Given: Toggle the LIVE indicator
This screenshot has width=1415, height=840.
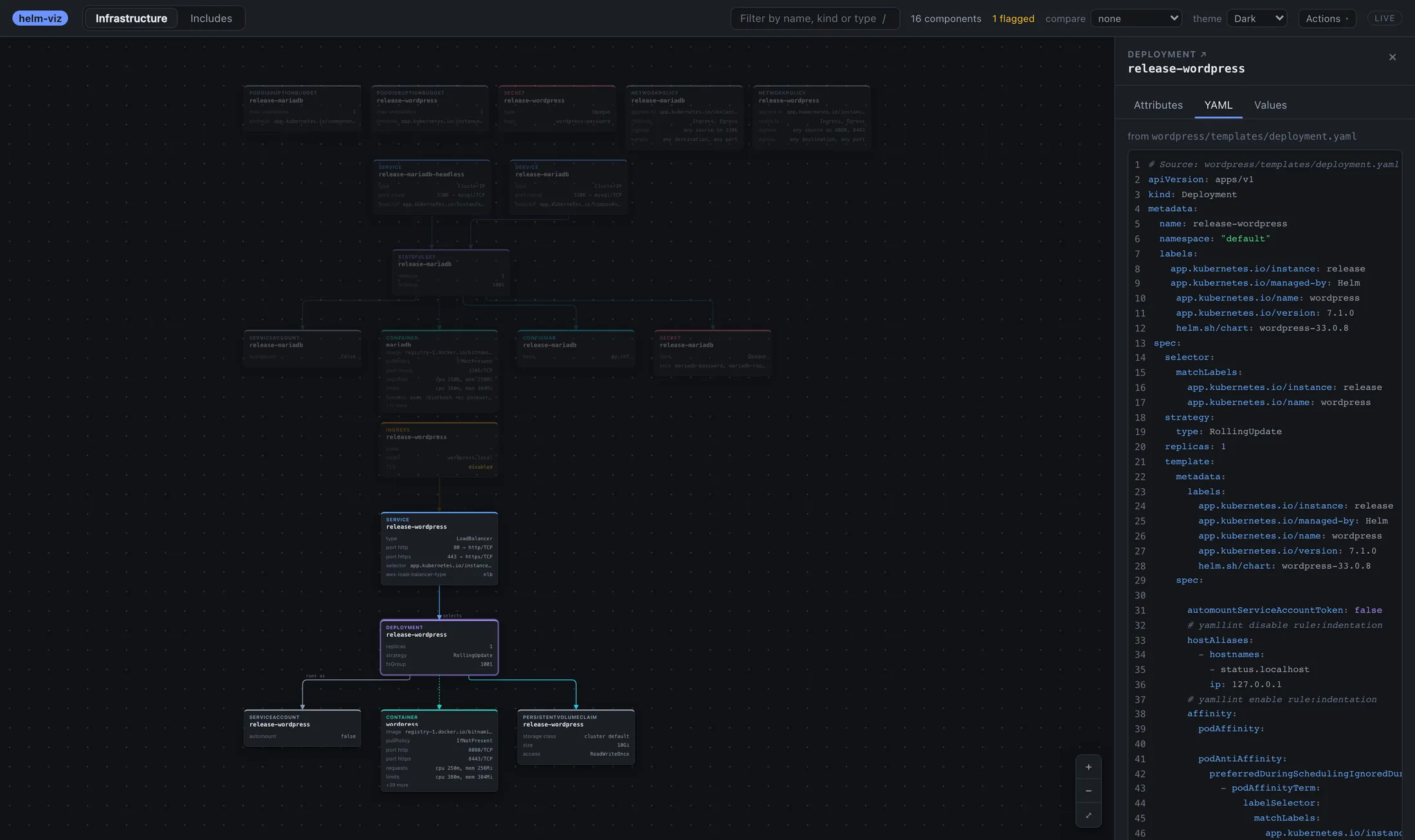Looking at the screenshot, I should (1384, 18).
